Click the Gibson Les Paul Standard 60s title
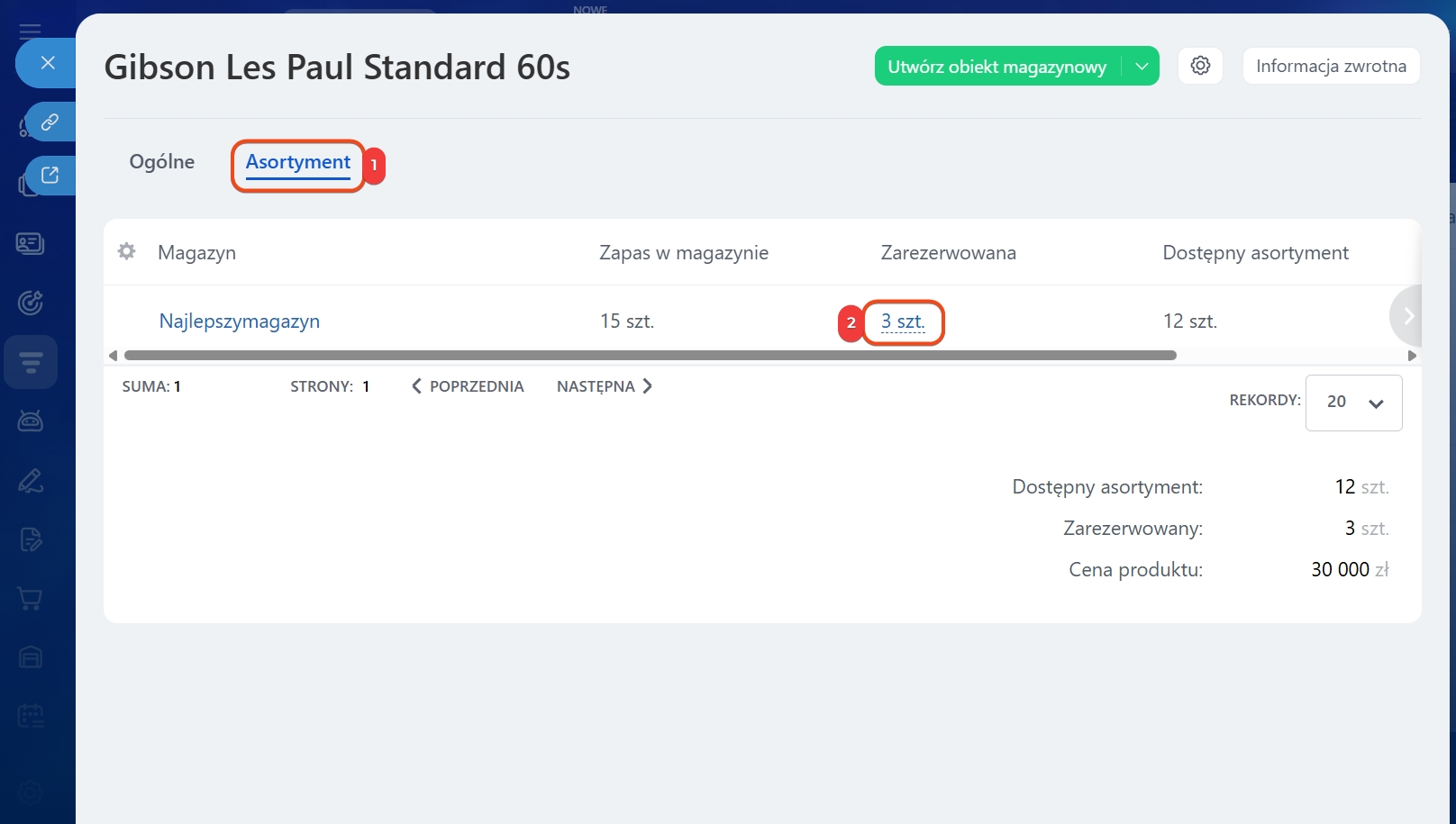 point(337,68)
